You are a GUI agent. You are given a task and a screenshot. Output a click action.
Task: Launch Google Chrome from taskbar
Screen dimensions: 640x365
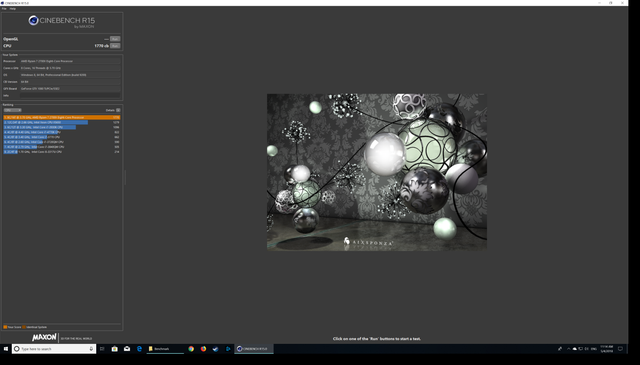(x=191, y=349)
